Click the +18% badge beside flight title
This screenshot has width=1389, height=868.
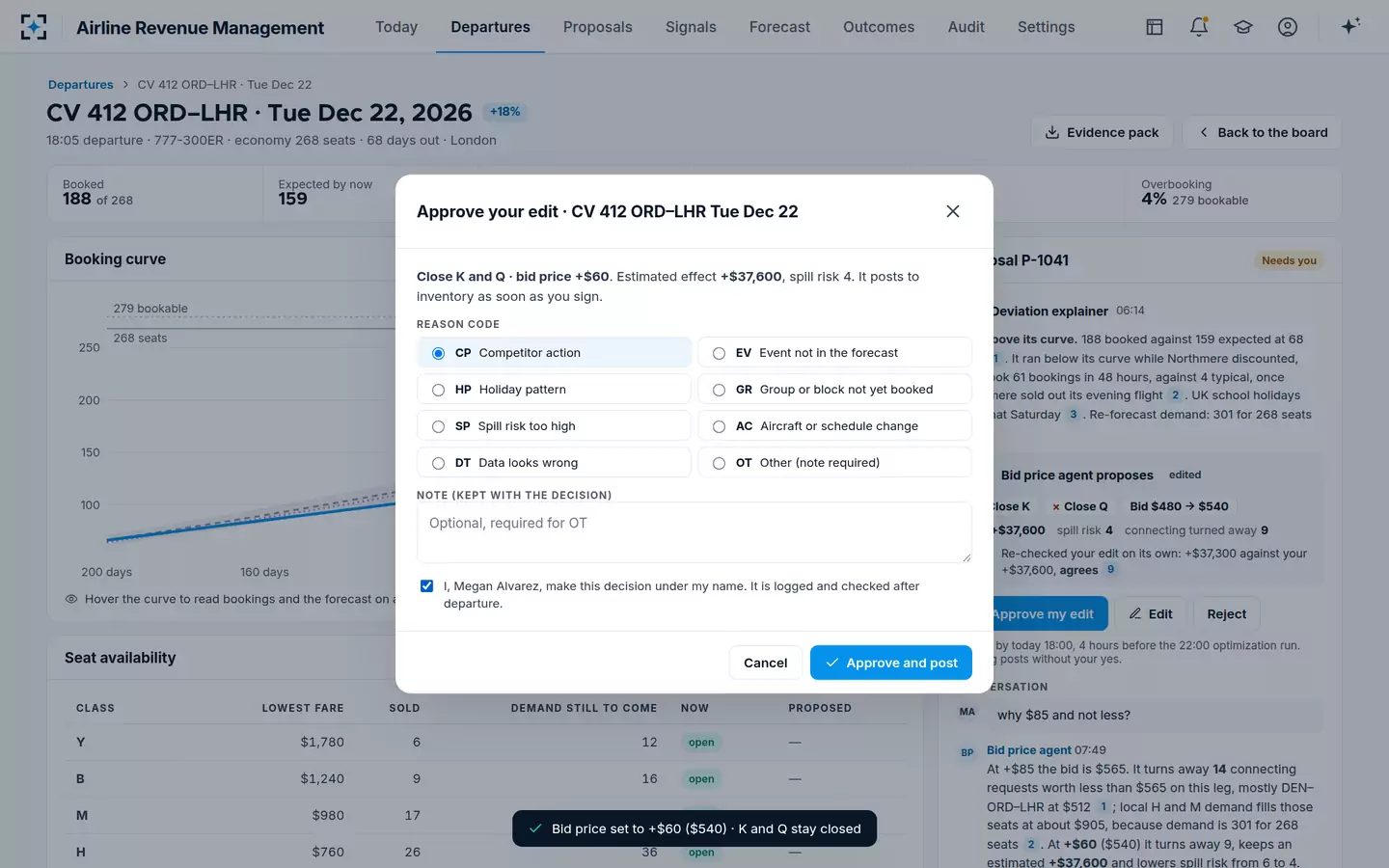click(x=505, y=112)
